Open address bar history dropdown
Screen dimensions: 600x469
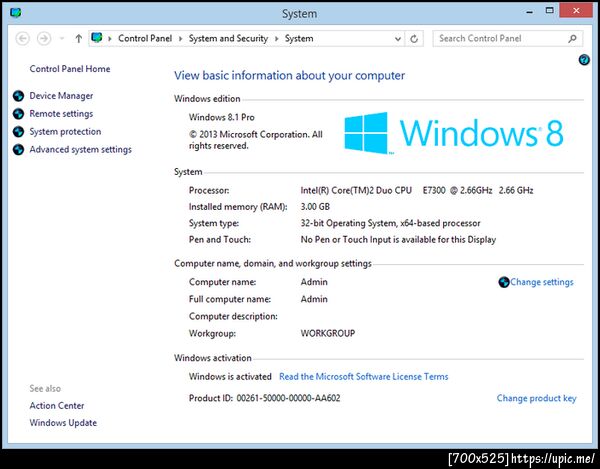tap(398, 39)
